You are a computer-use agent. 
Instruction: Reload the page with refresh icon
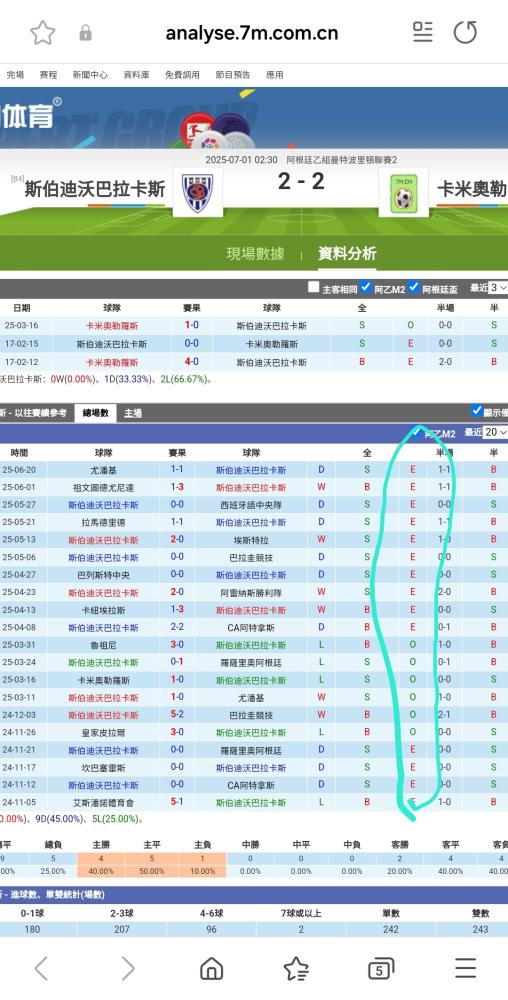pos(465,32)
